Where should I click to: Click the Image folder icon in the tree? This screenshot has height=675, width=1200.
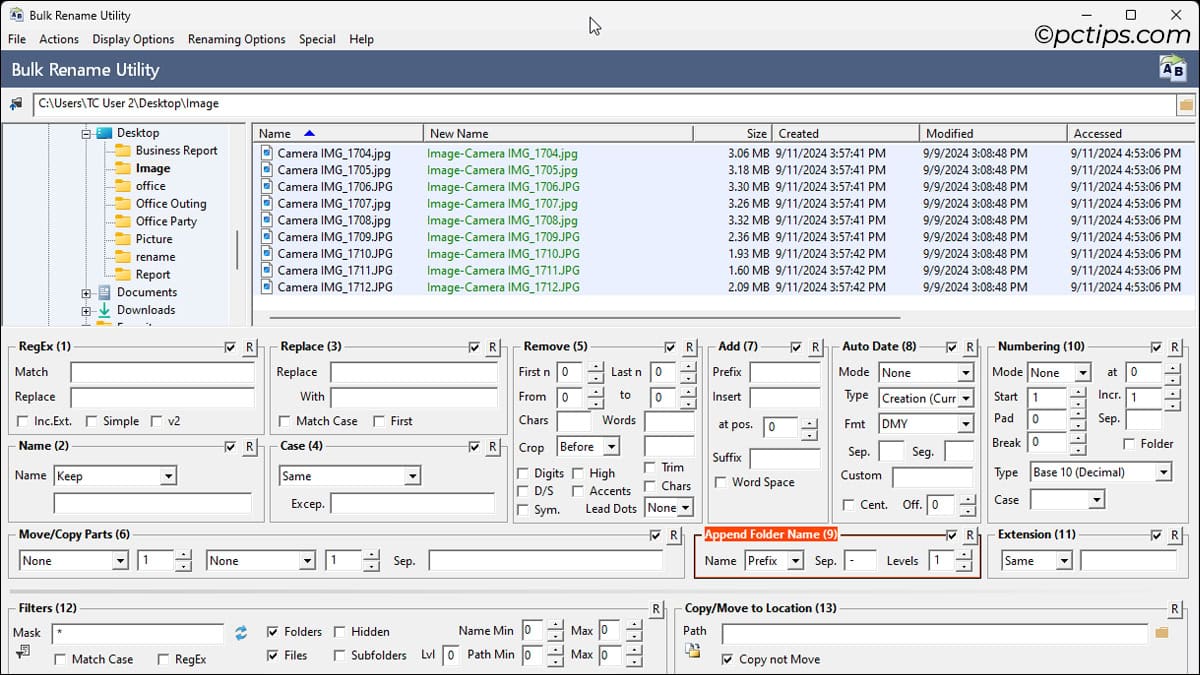coord(123,169)
